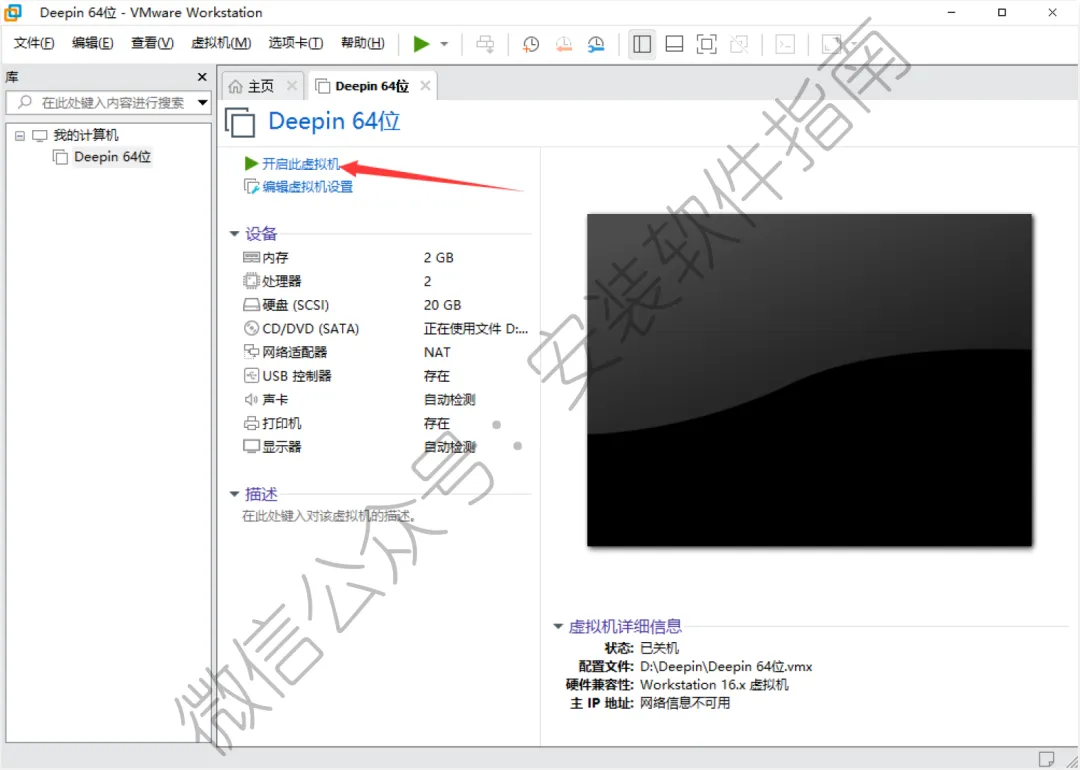Click the memory icon beside 内存
Screen dimensions: 1080x770
pyautogui.click(x=251, y=258)
